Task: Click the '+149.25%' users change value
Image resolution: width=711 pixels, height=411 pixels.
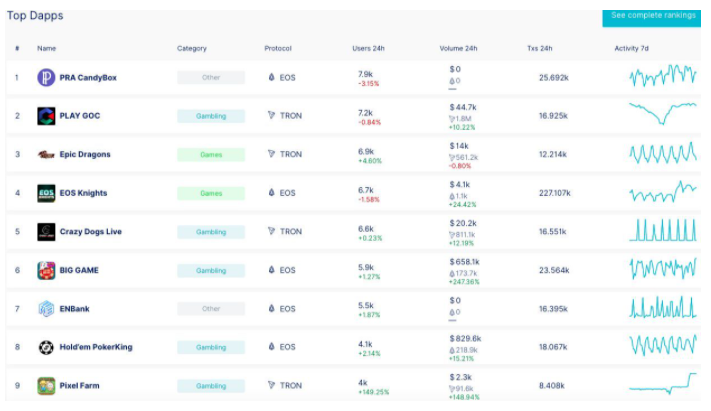Action: coord(374,392)
